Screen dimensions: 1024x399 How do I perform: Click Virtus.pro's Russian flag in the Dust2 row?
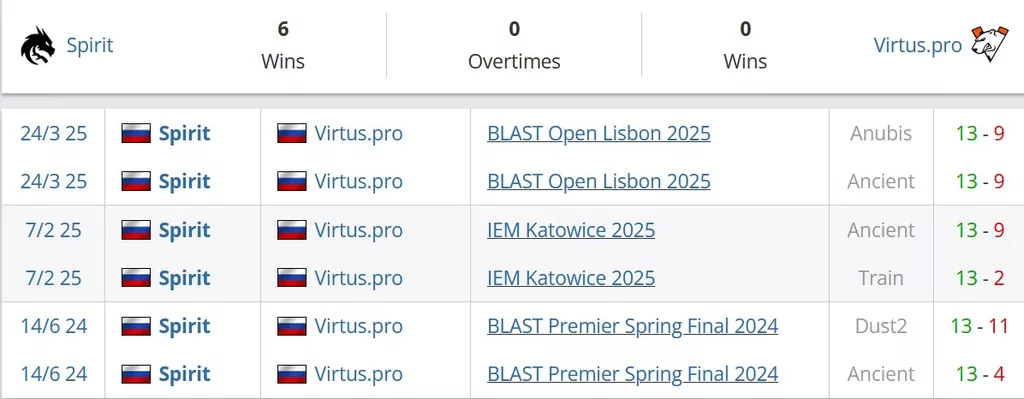[x=291, y=327]
